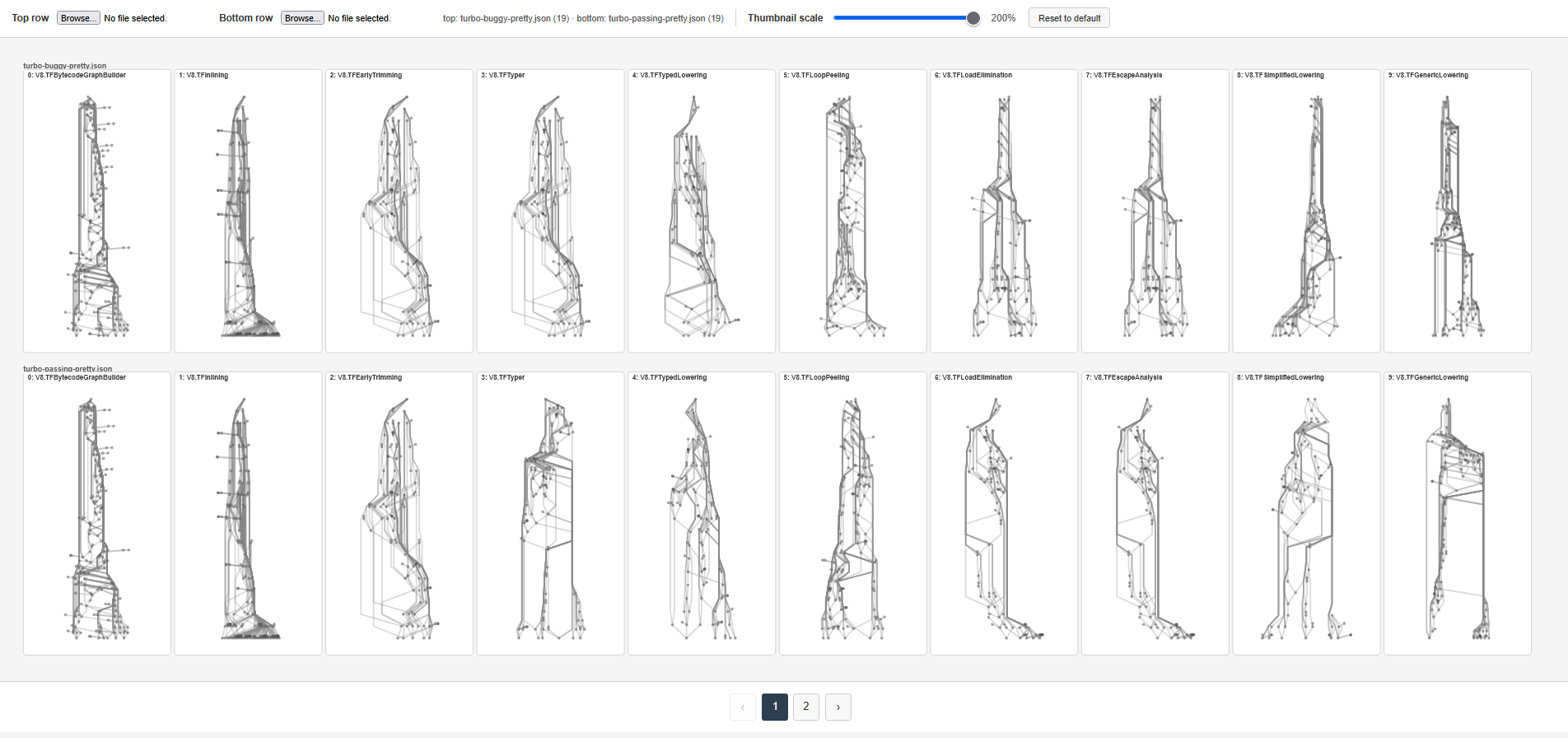Go to page 2 of thumbnails

(806, 707)
